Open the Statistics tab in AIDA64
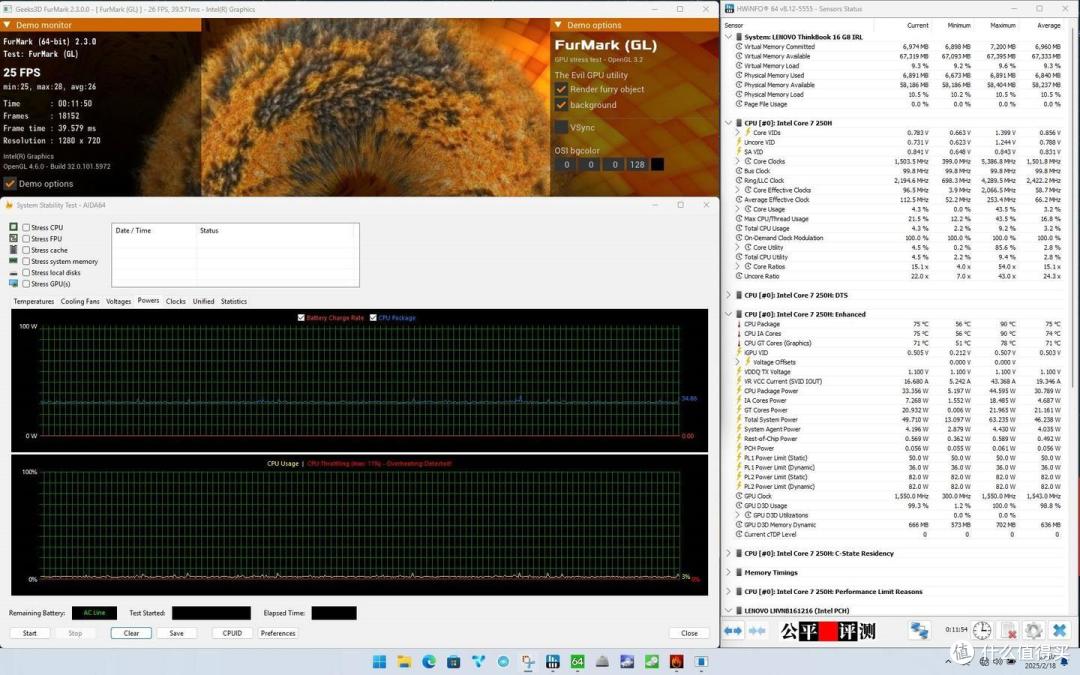 click(x=233, y=302)
